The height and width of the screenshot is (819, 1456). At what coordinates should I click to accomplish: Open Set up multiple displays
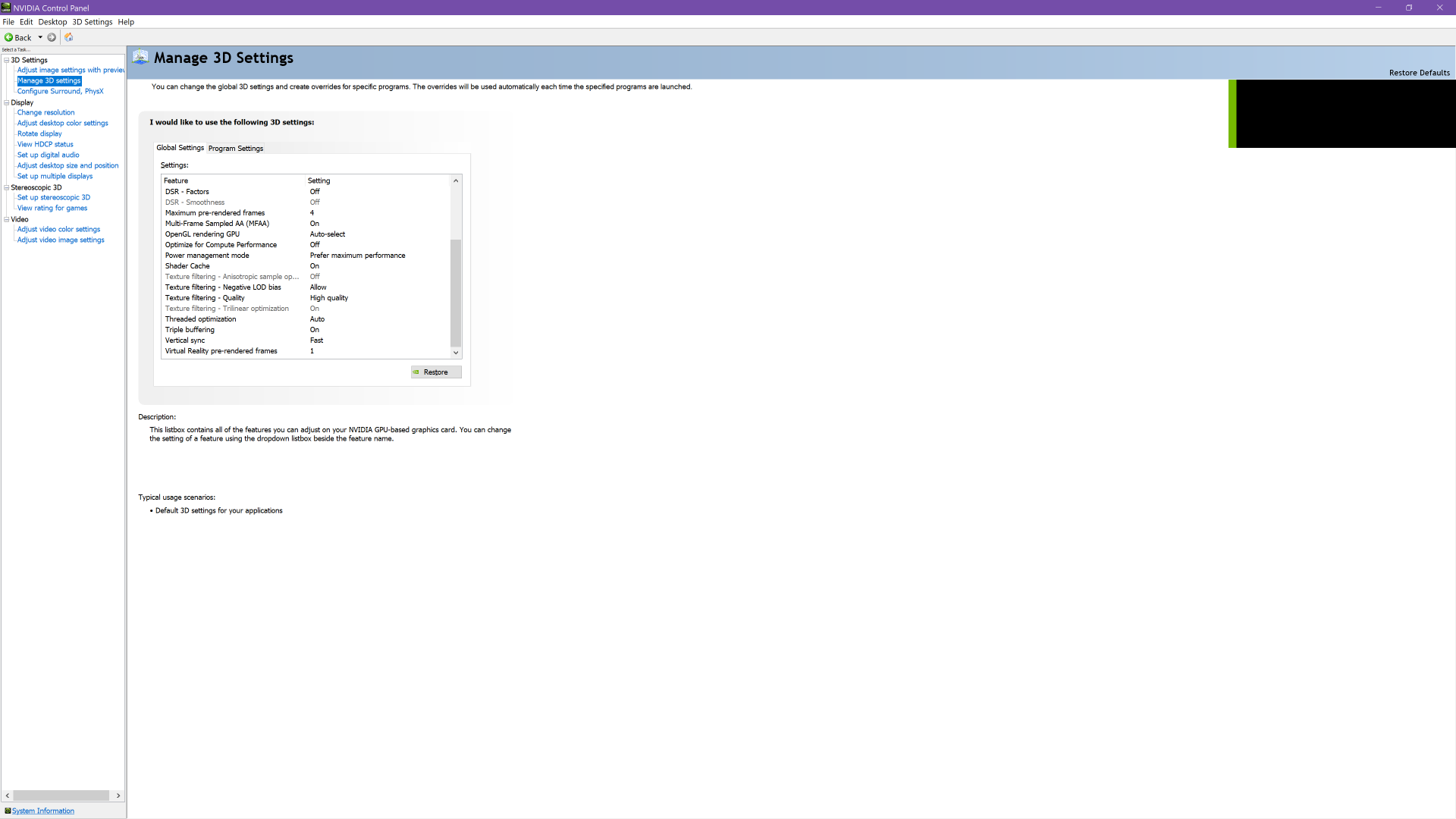coord(55,176)
